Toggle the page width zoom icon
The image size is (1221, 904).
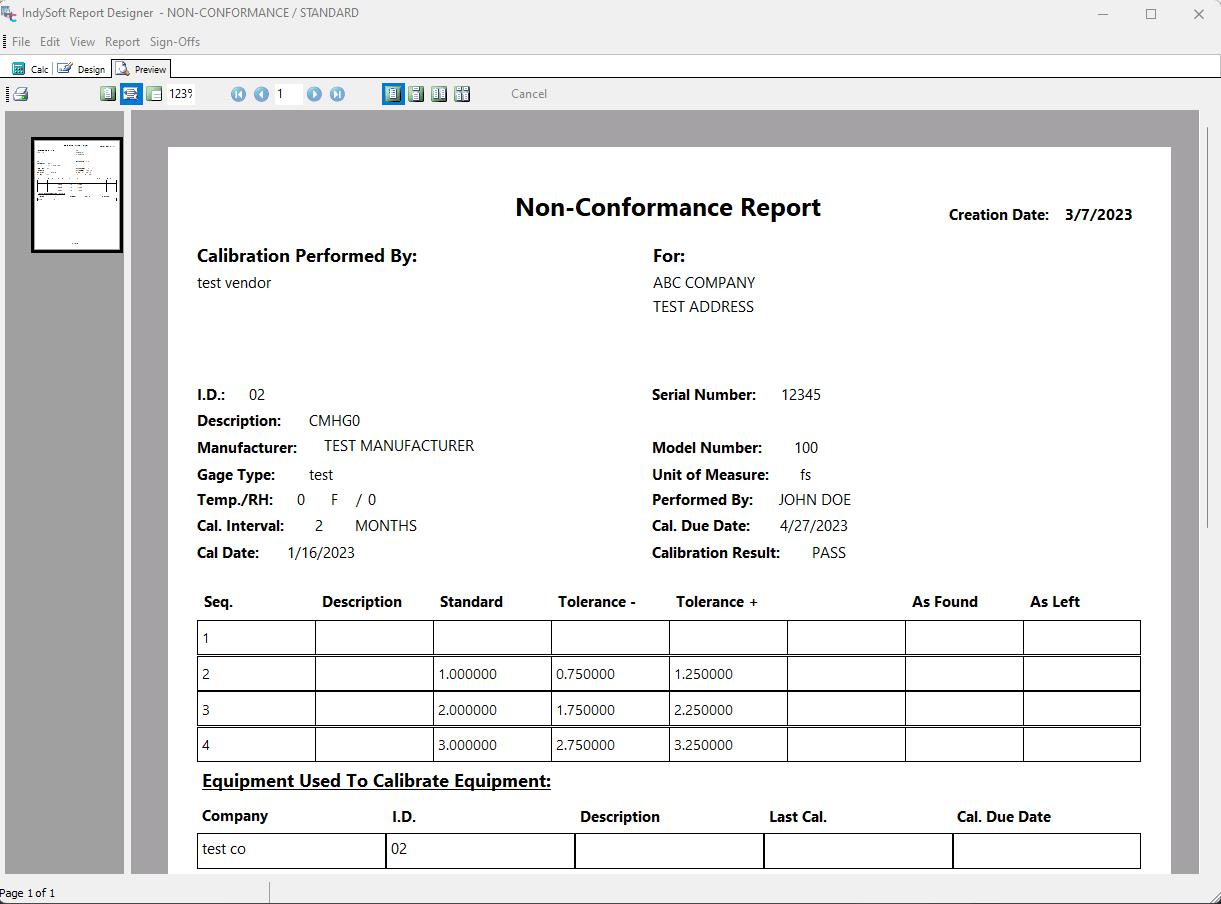[x=130, y=94]
